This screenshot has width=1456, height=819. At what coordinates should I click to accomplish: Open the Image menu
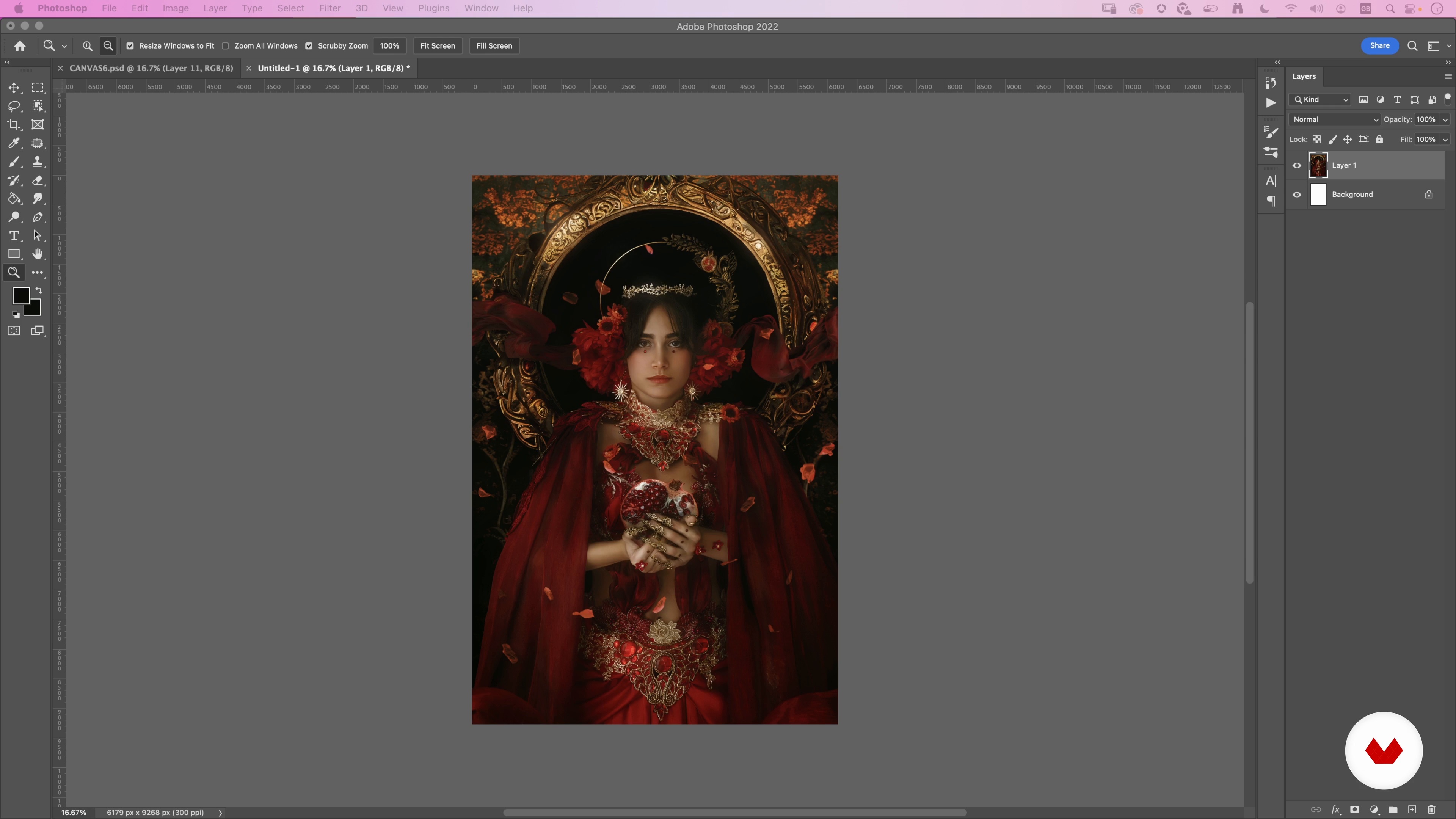point(175,8)
